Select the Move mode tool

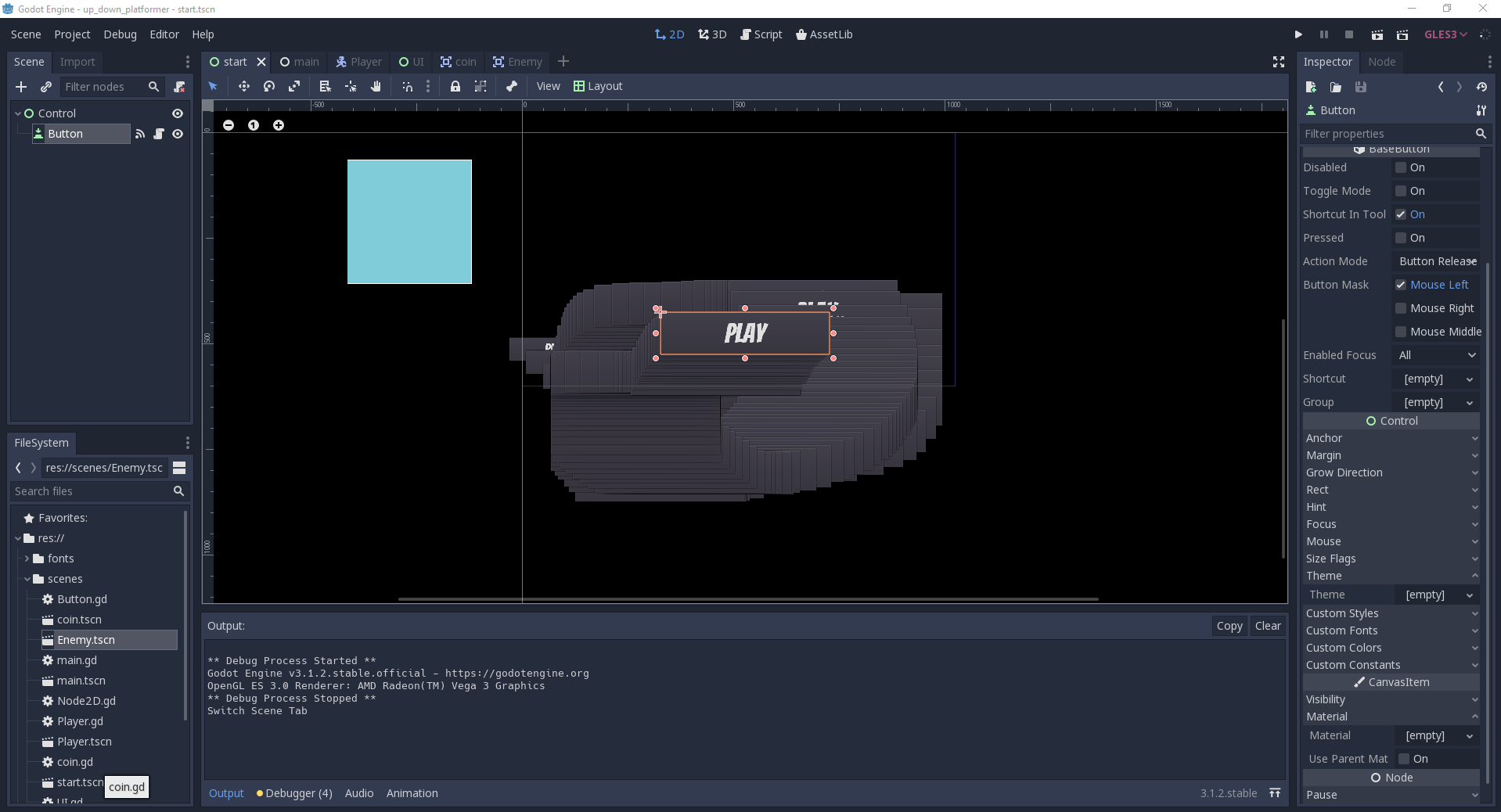point(243,86)
